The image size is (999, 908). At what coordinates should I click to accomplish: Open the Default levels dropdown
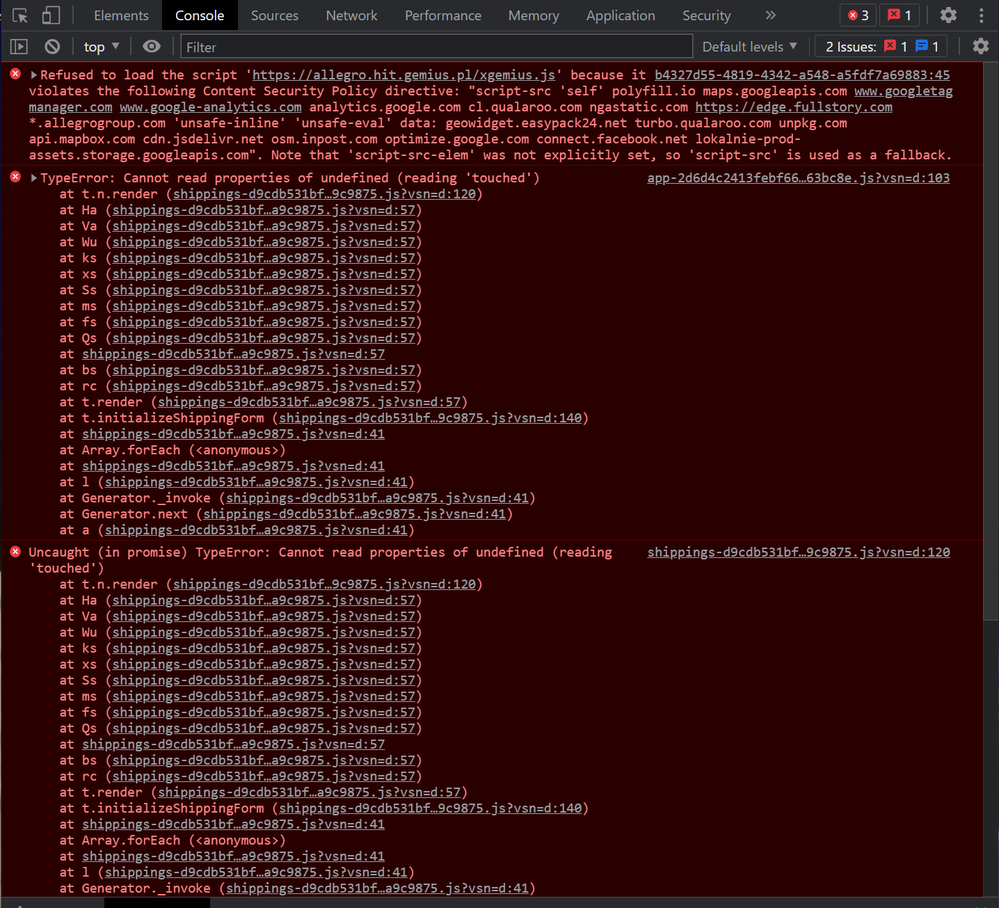click(749, 47)
